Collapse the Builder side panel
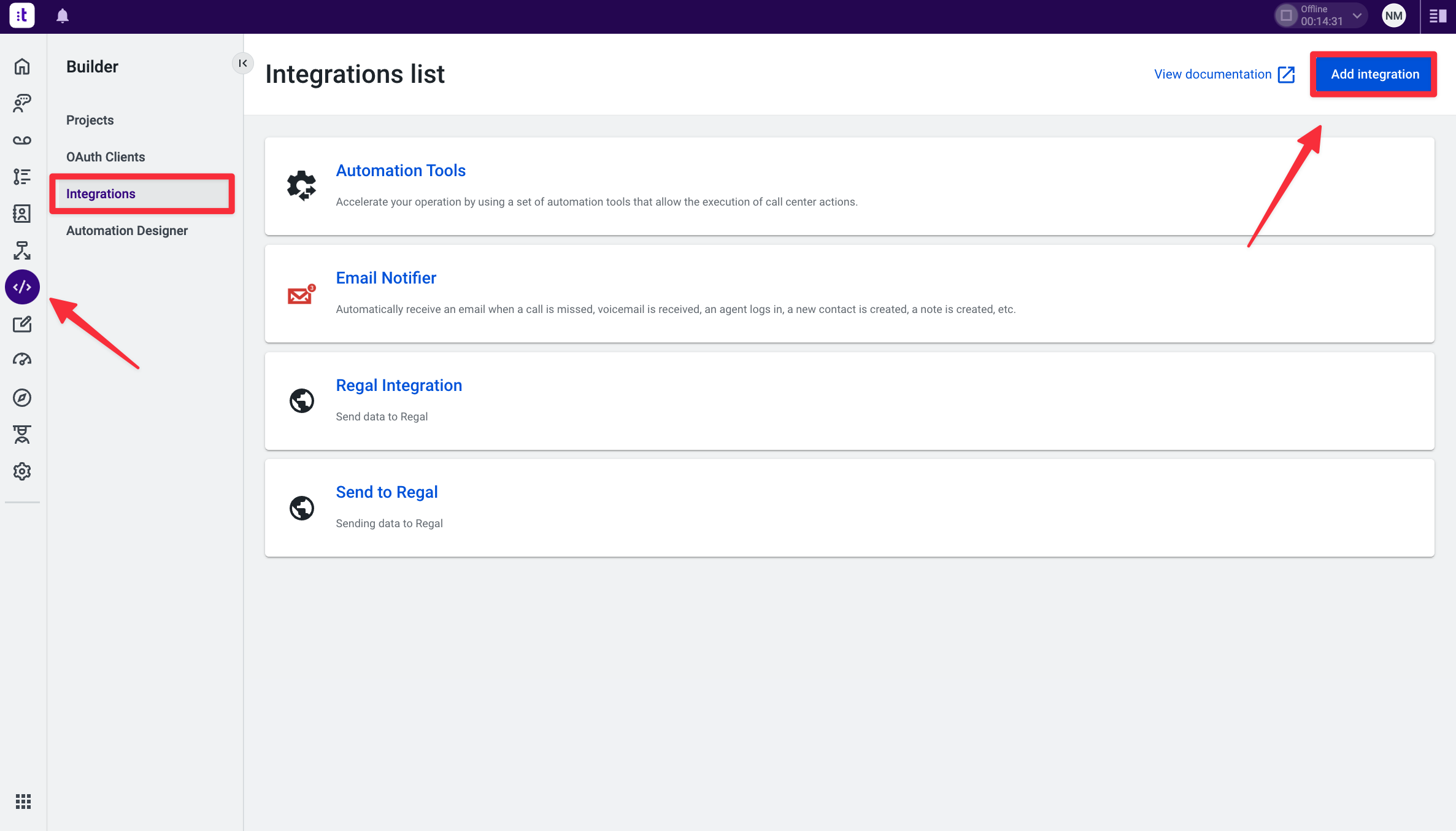The image size is (1456, 831). click(243, 63)
